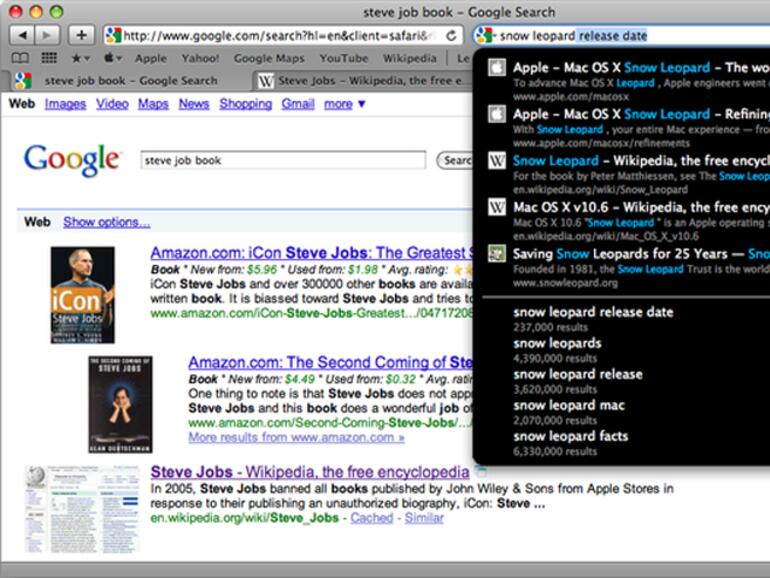Open the Apple logo bookmarks dropdown
The height and width of the screenshot is (578, 770).
coord(112,58)
